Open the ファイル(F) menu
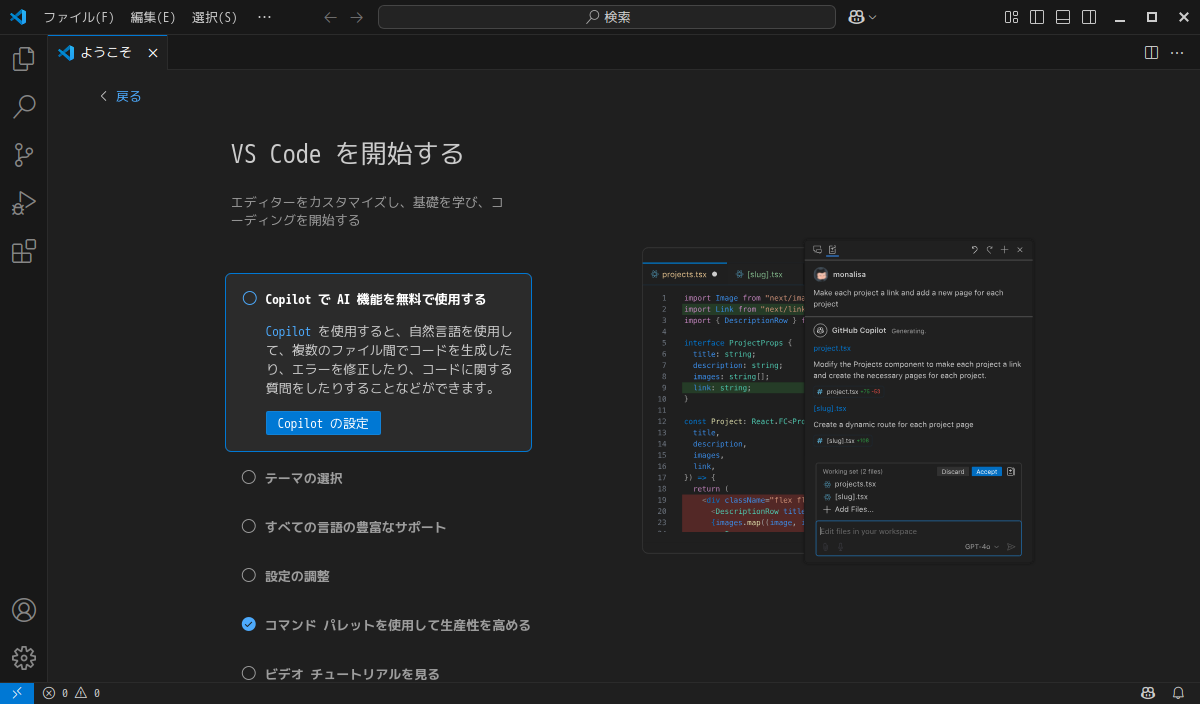Screen dimensions: 1200x704 click(79, 17)
